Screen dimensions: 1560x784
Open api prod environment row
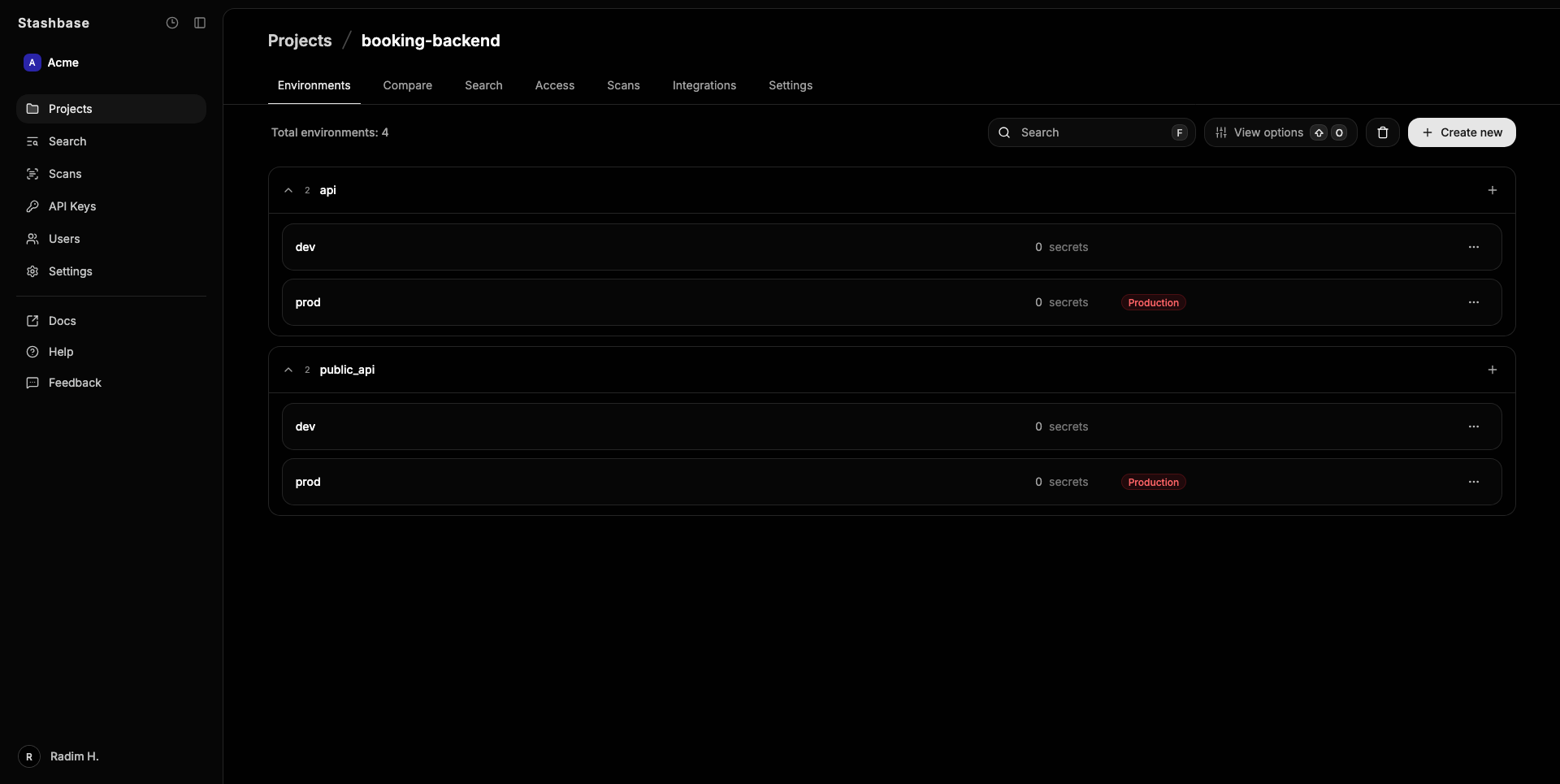[891, 302]
